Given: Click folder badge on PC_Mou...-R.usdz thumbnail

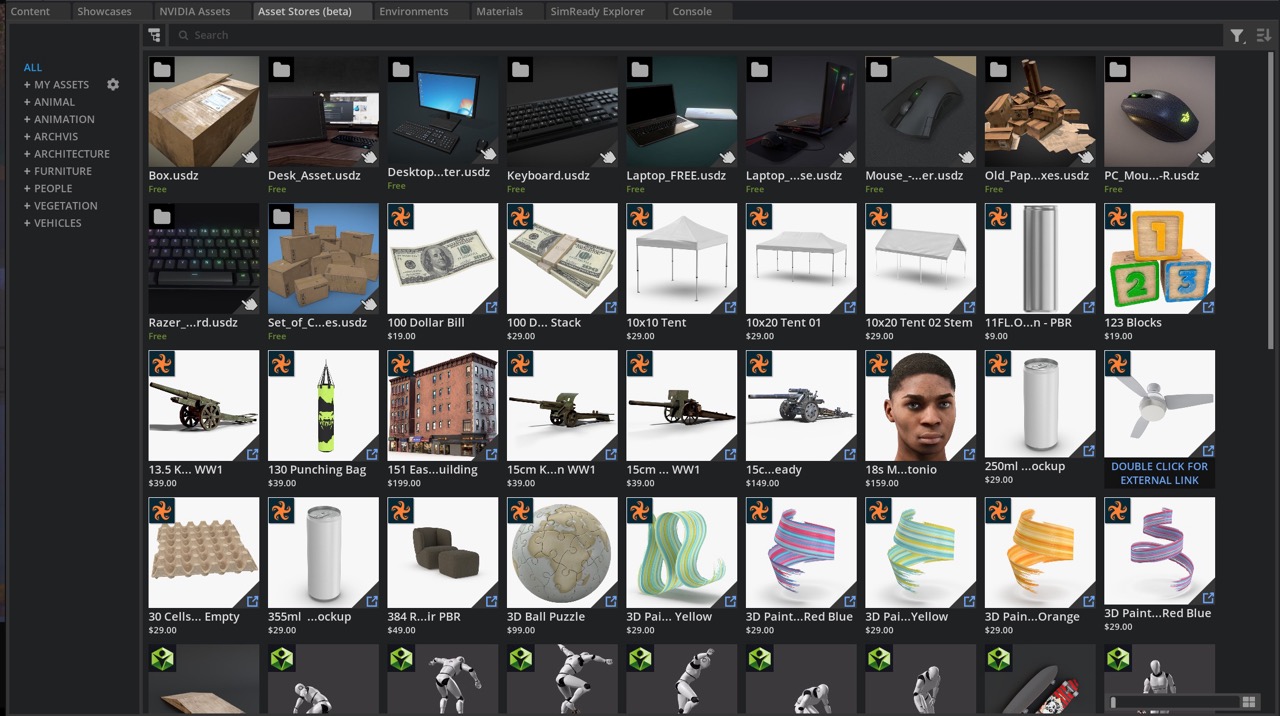Looking at the screenshot, I should click(x=1118, y=70).
